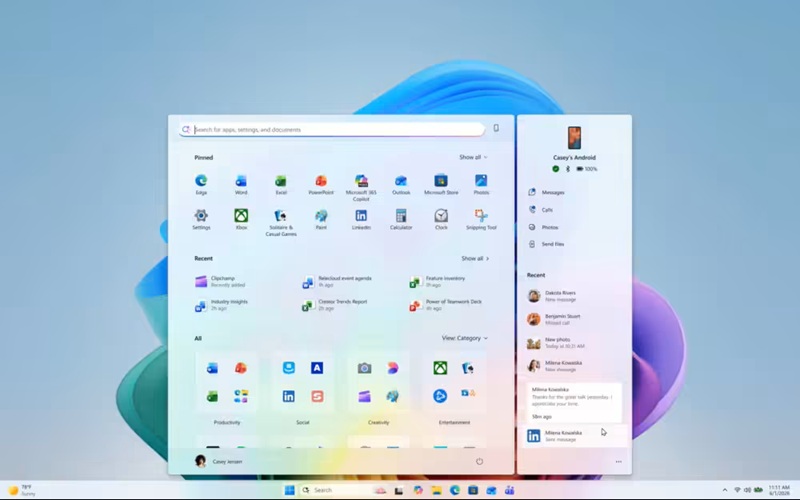Select Send files in the phone panel
The width and height of the screenshot is (800, 500).
pos(546,244)
